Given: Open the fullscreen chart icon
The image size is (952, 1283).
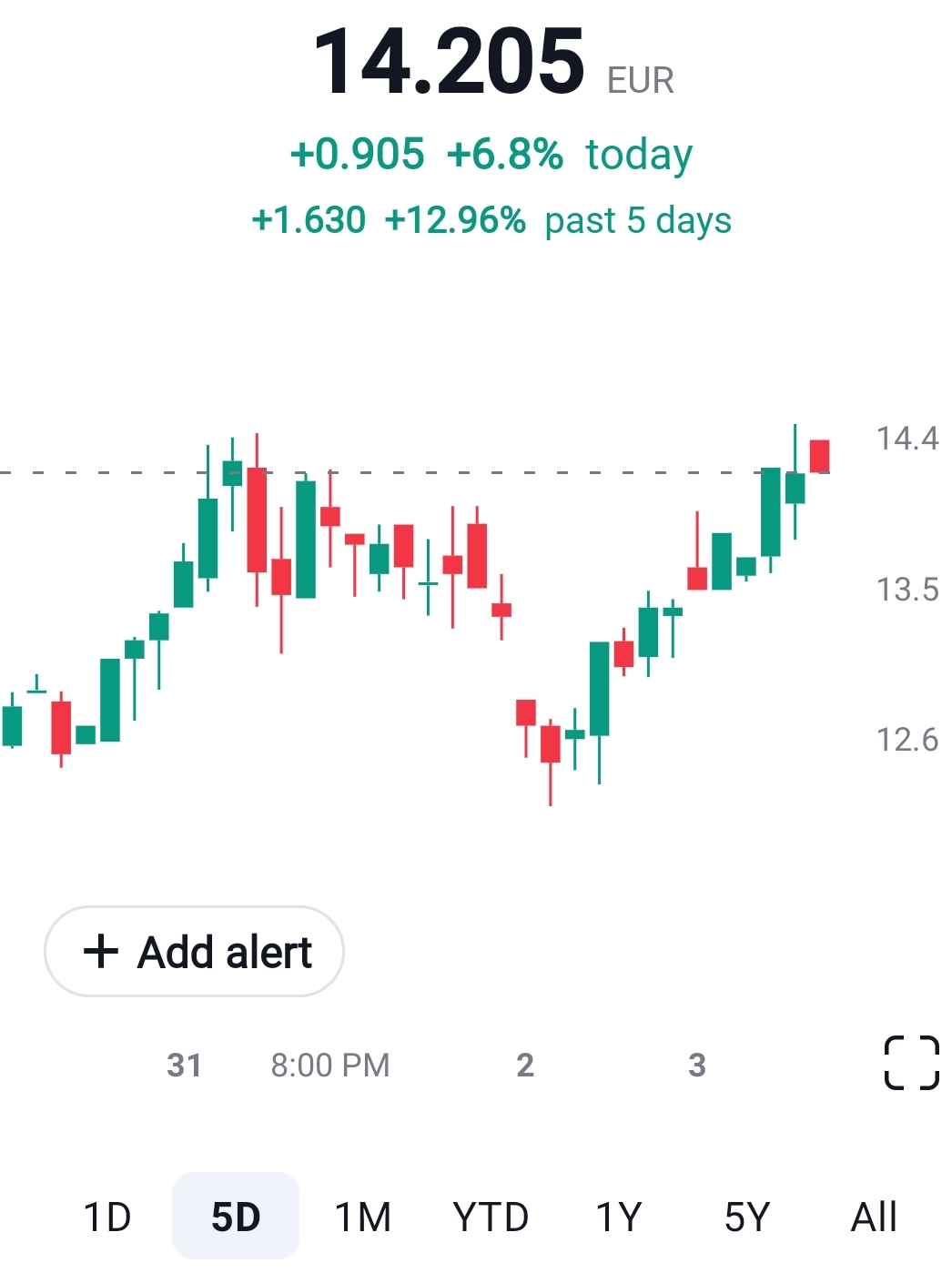Looking at the screenshot, I should pos(911,1063).
